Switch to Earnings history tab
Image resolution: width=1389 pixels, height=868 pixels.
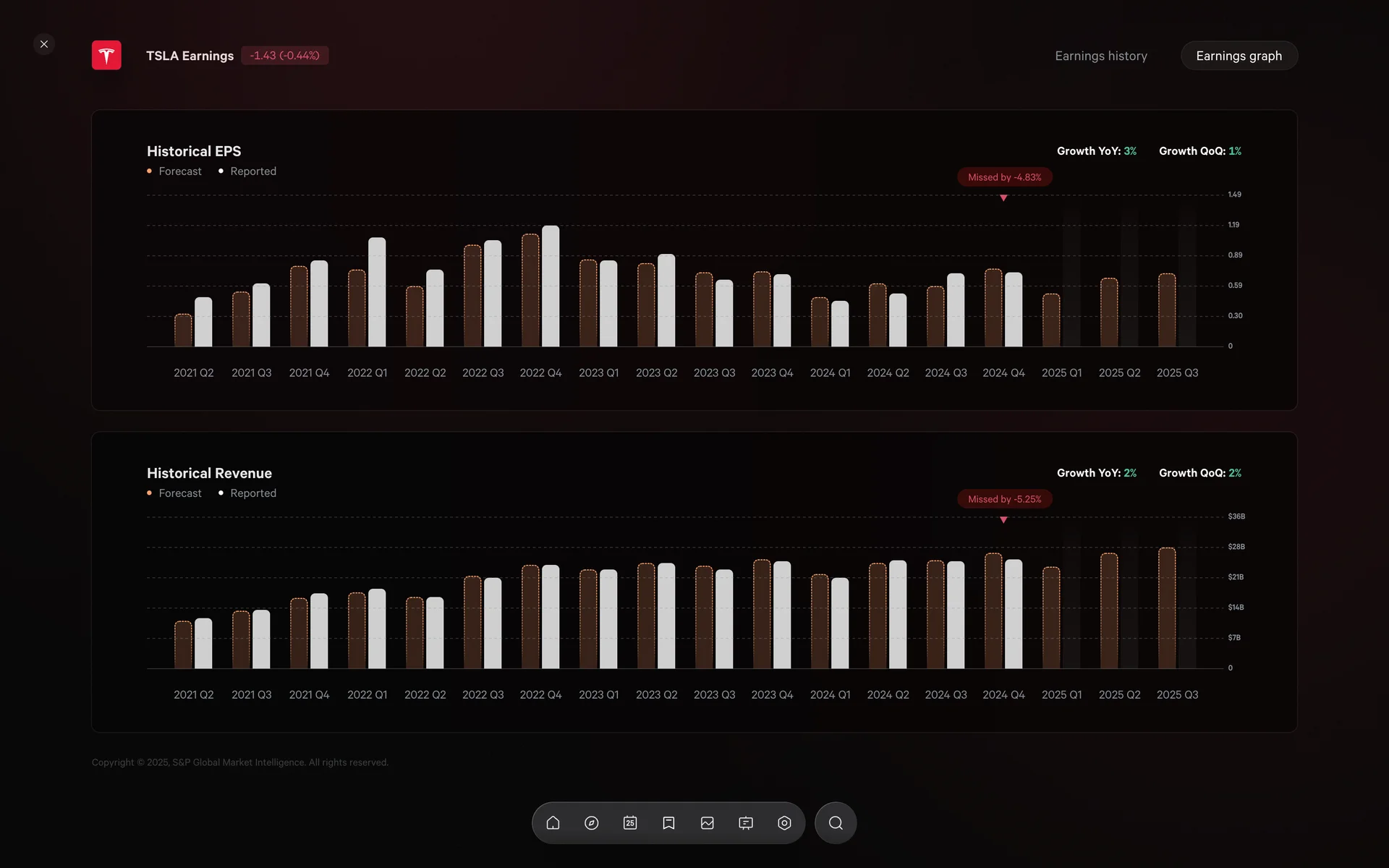point(1100,56)
